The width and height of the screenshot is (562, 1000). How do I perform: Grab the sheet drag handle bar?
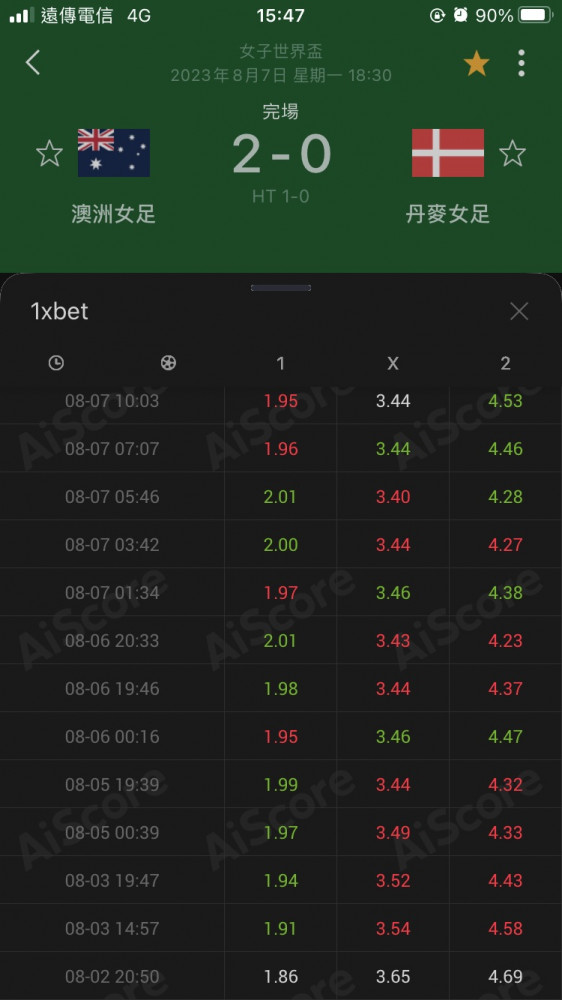(281, 288)
